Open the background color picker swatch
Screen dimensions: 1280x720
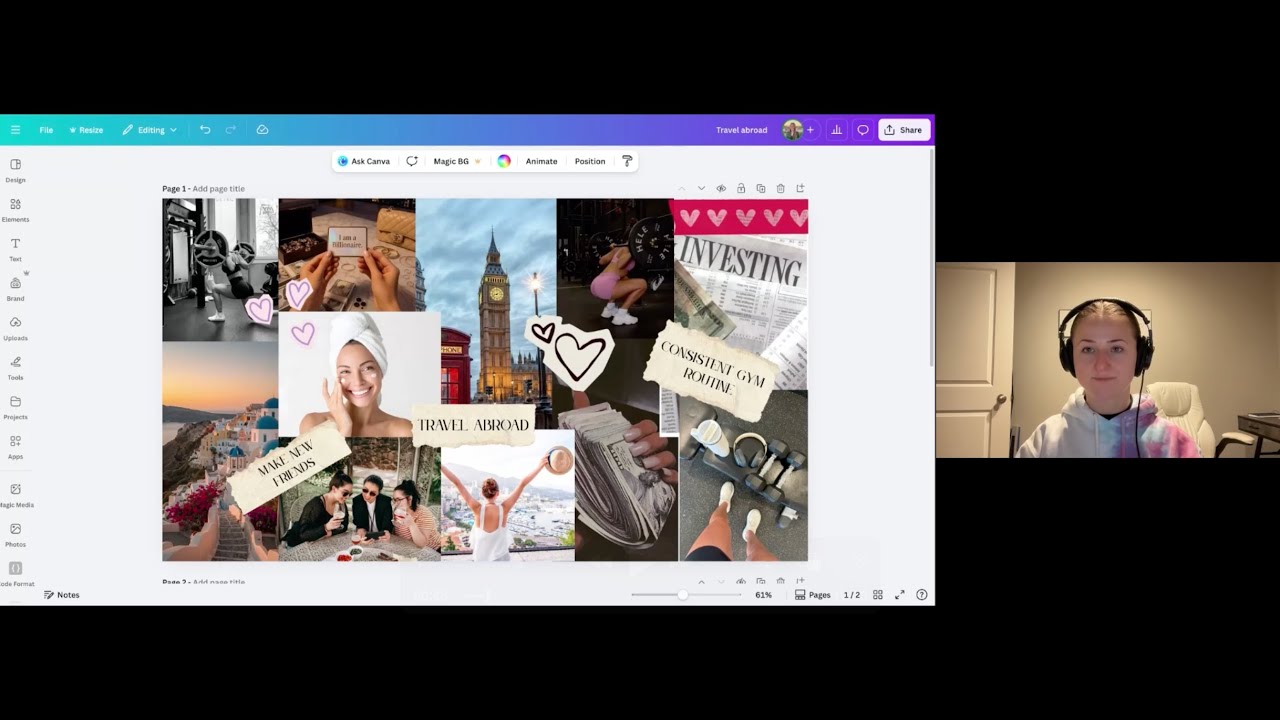click(x=504, y=161)
